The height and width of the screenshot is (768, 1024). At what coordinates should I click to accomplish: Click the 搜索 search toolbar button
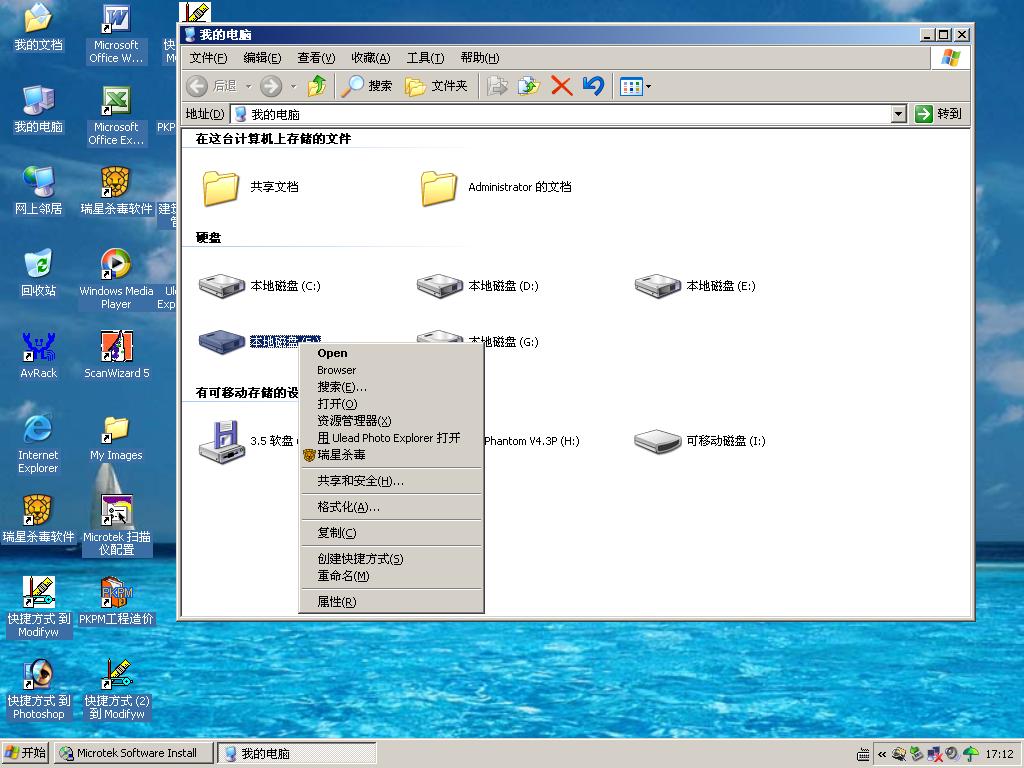tap(367, 86)
